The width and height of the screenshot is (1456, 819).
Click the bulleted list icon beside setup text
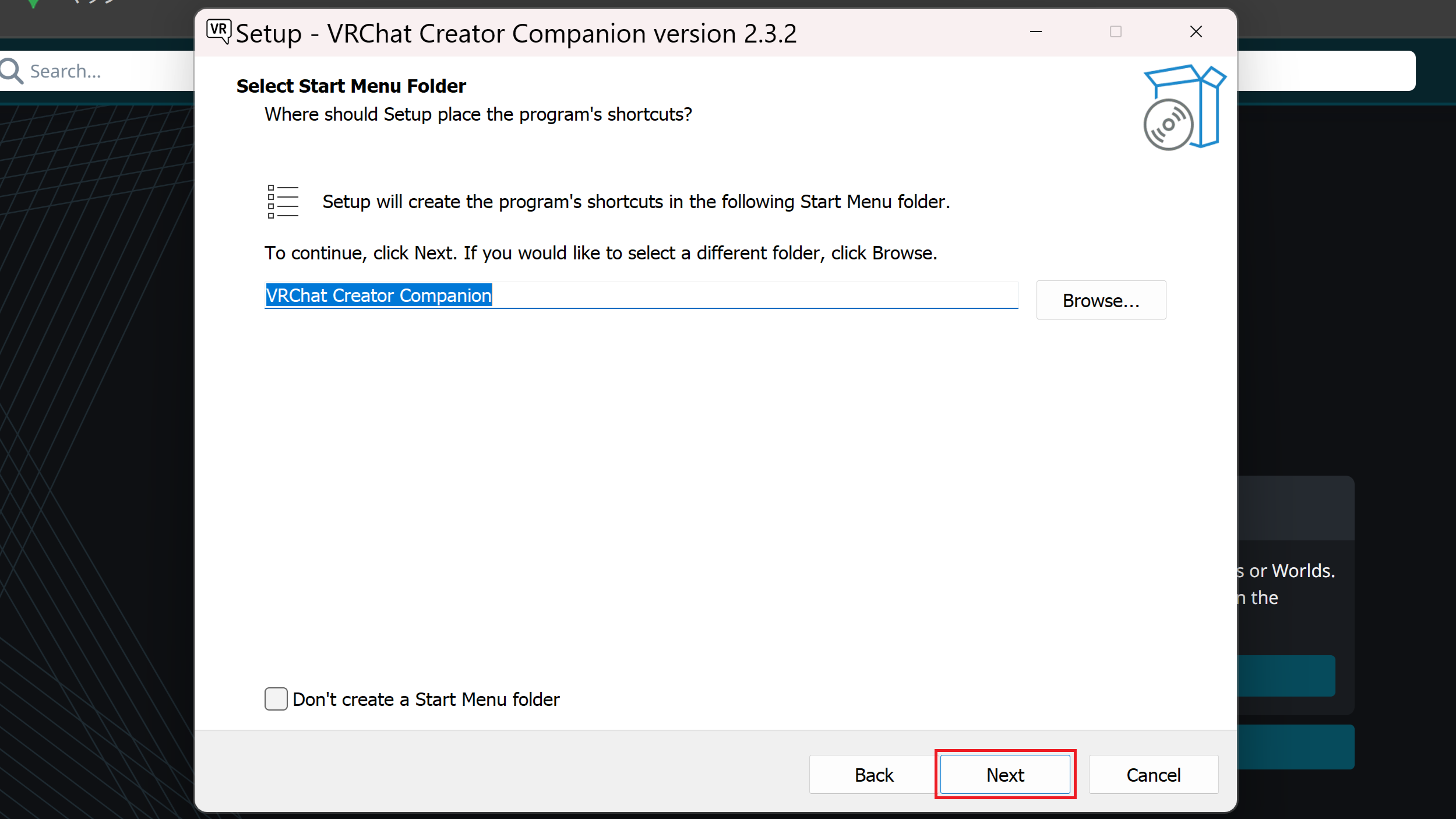283,202
